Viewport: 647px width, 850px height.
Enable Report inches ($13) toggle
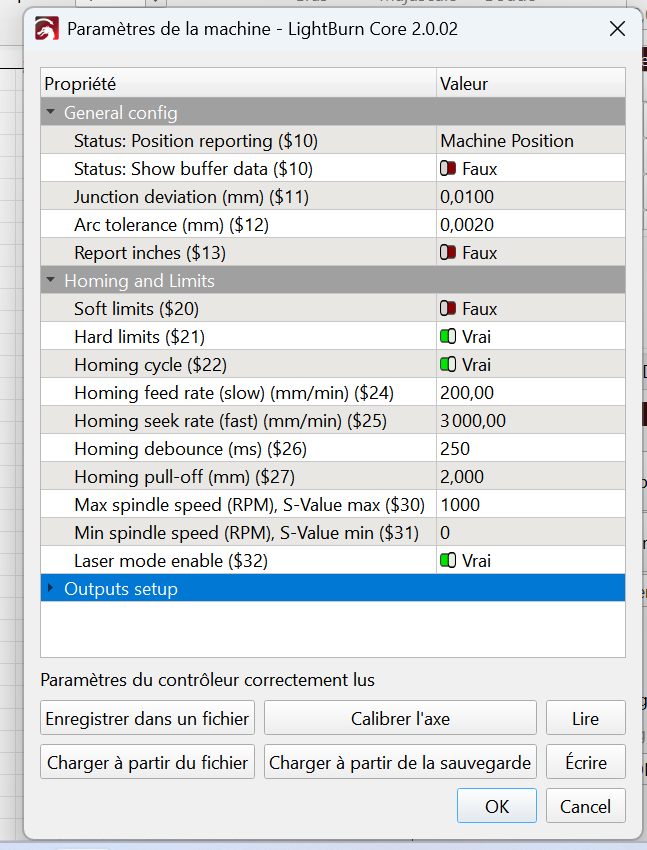449,253
